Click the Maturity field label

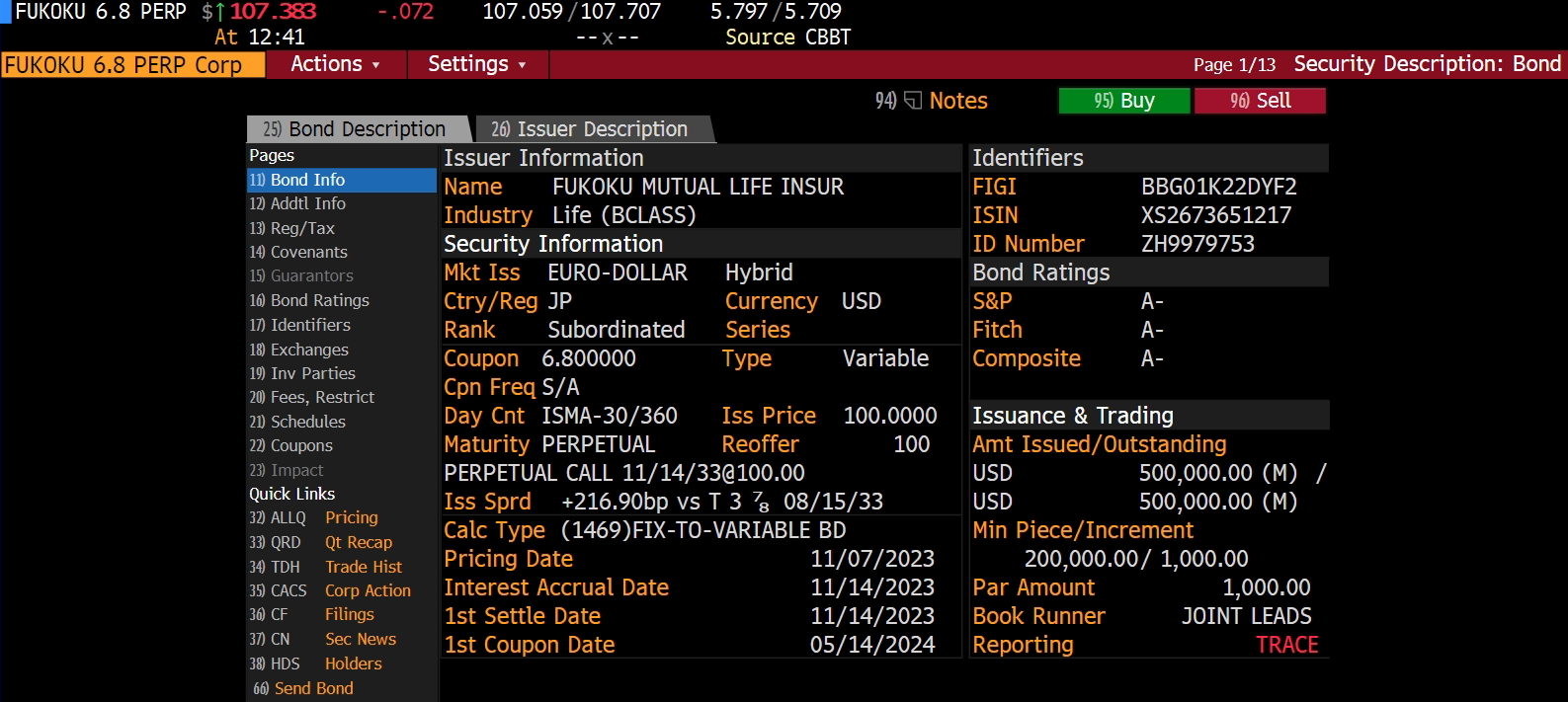click(x=487, y=444)
